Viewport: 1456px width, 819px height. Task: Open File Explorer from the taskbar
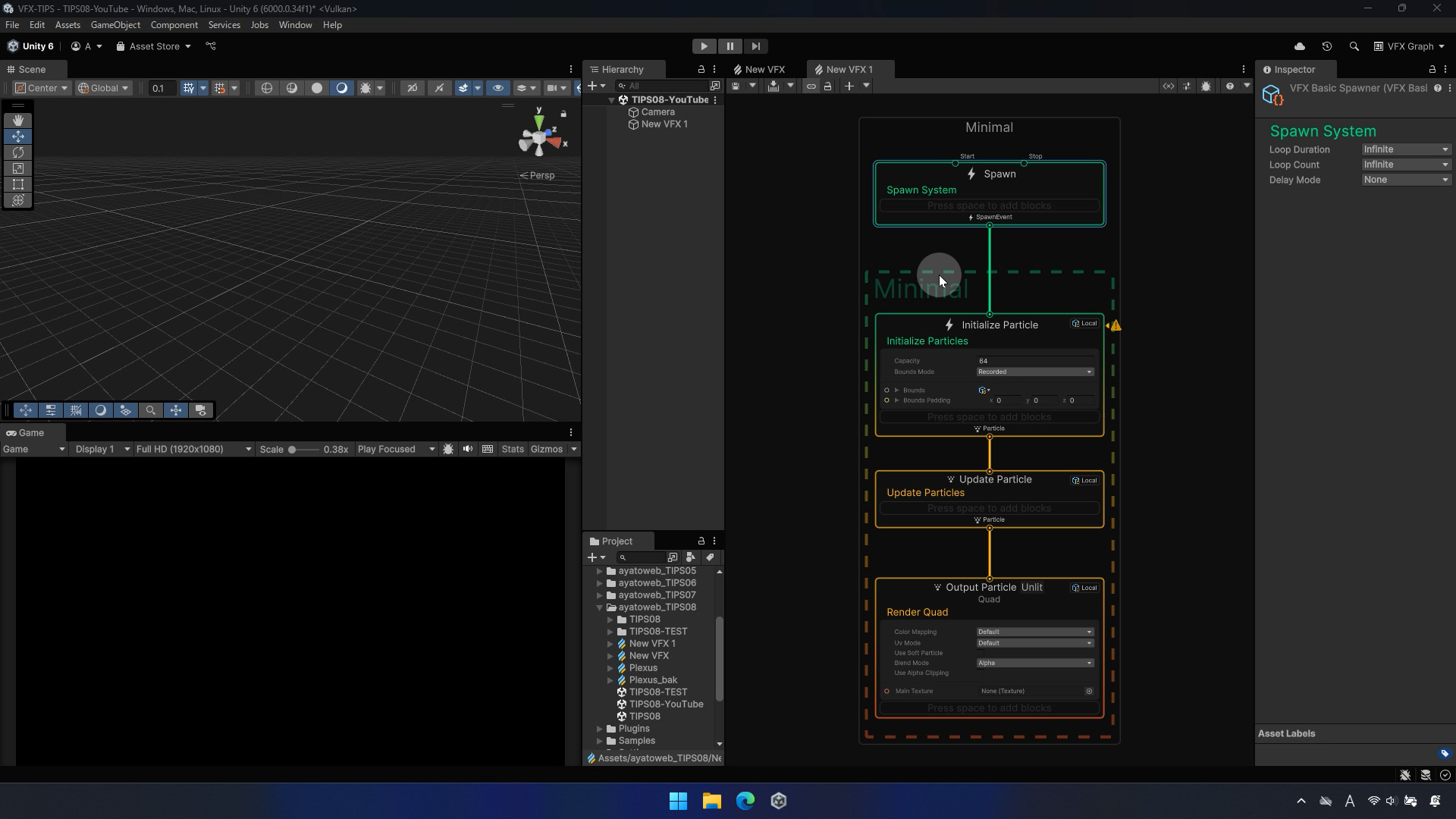coord(712,801)
